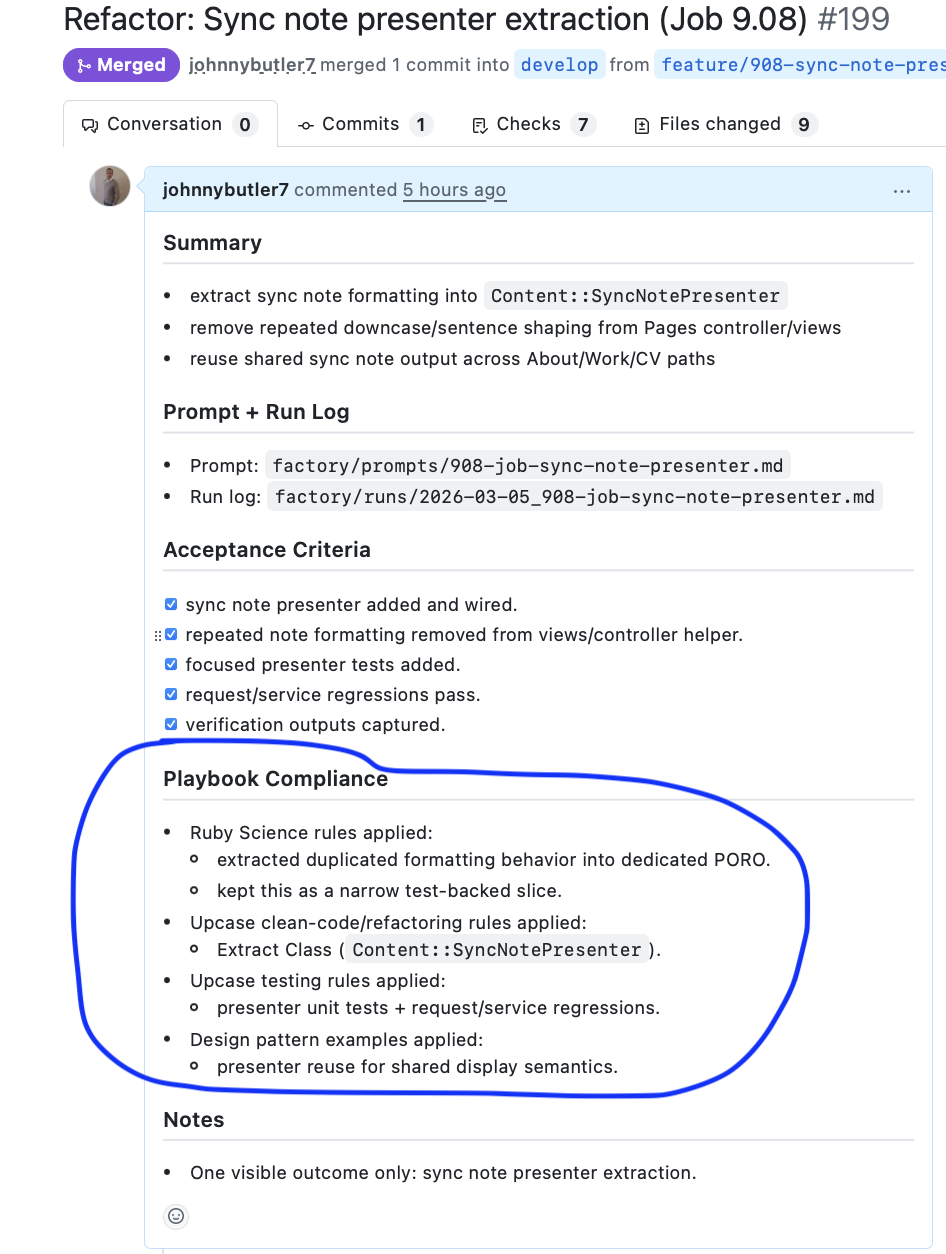This screenshot has width=946, height=1254.
Task: Uncheck "request/service regressions pass" item
Action: 171,695
